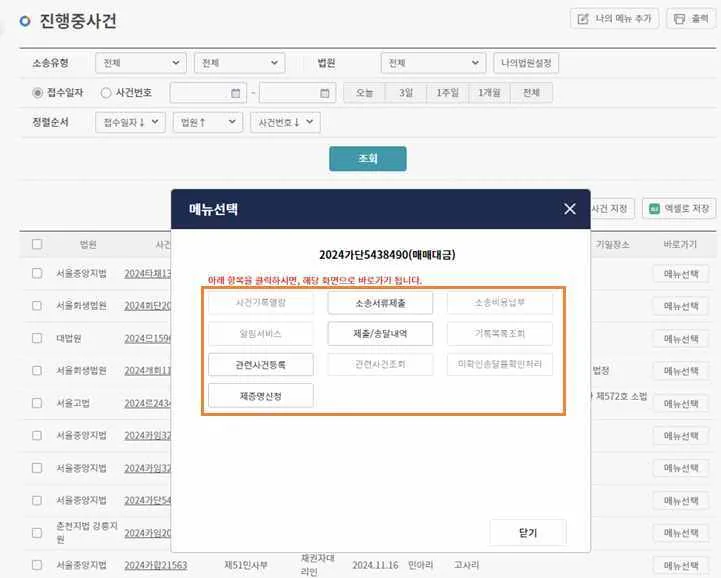Click the 제51민사부 cell
This screenshot has width=721, height=578.
246,565
